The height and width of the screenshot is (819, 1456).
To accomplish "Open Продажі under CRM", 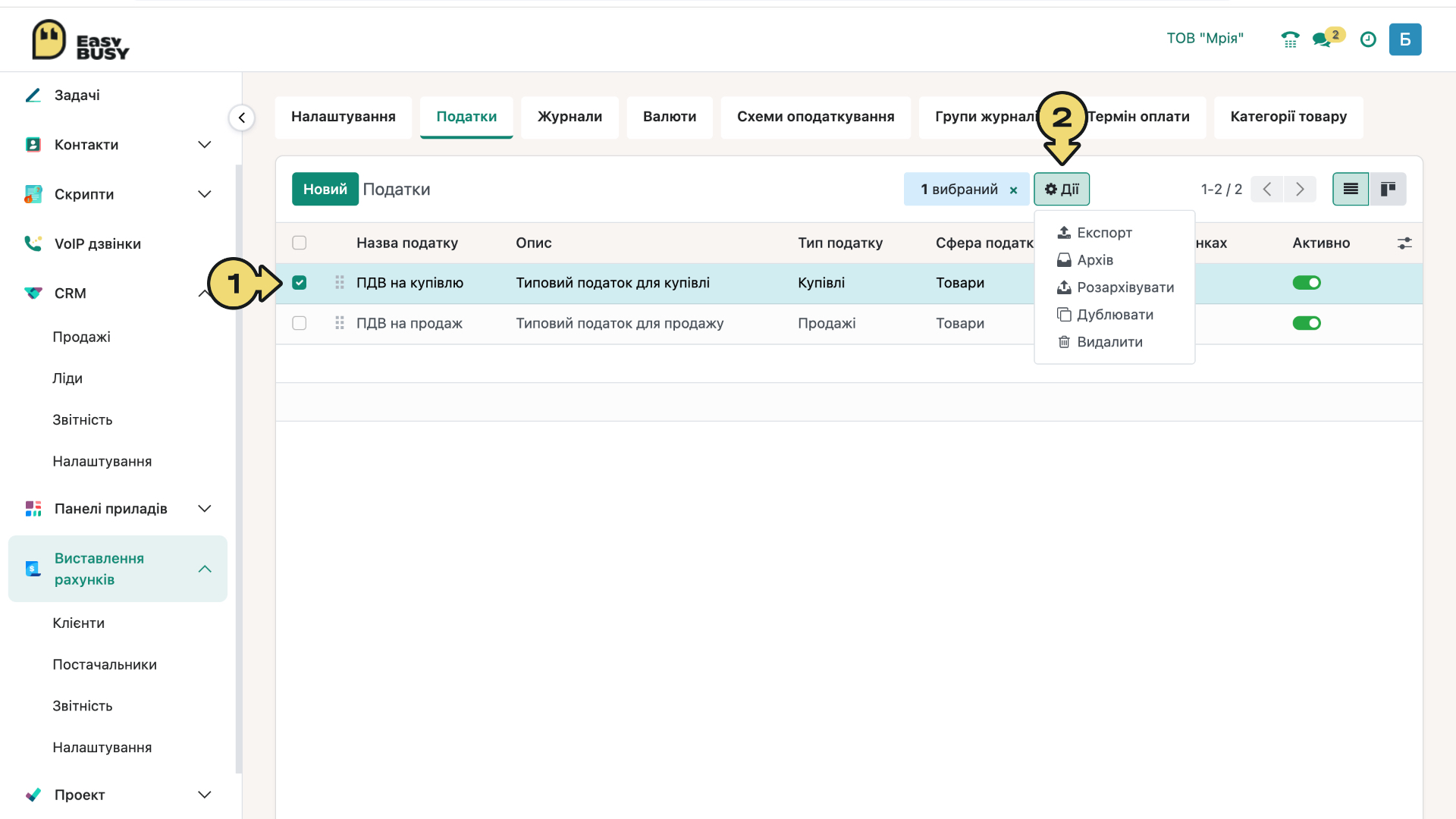I will pyautogui.click(x=81, y=337).
